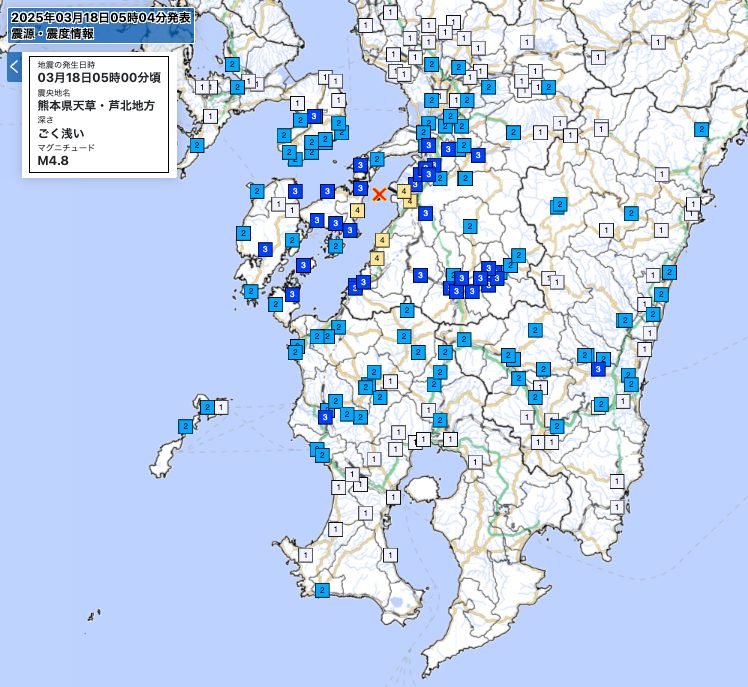Click the lone intensity 3 marker south of the epicenter inland

[x=420, y=275]
